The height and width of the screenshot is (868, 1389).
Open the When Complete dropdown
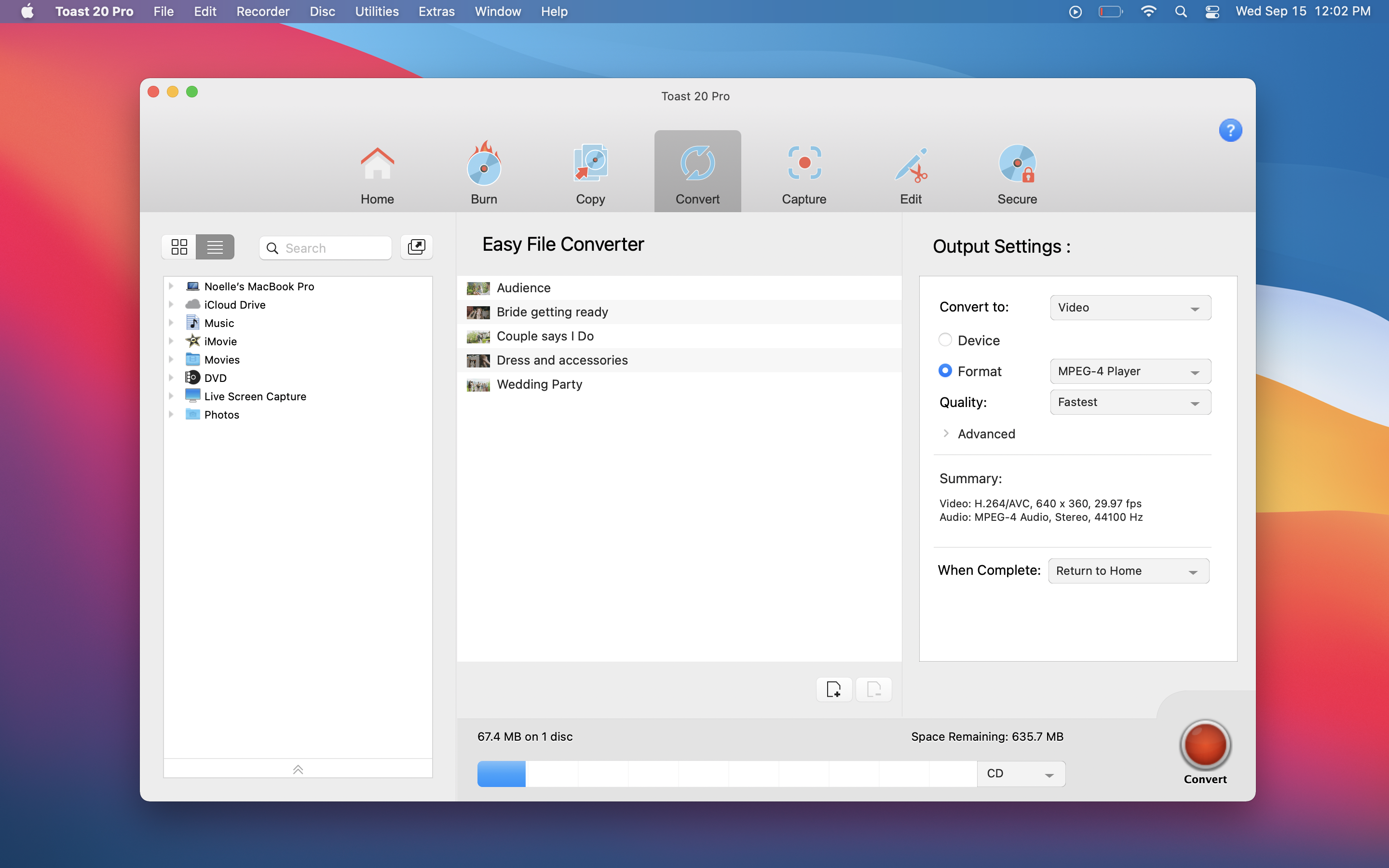1129,570
